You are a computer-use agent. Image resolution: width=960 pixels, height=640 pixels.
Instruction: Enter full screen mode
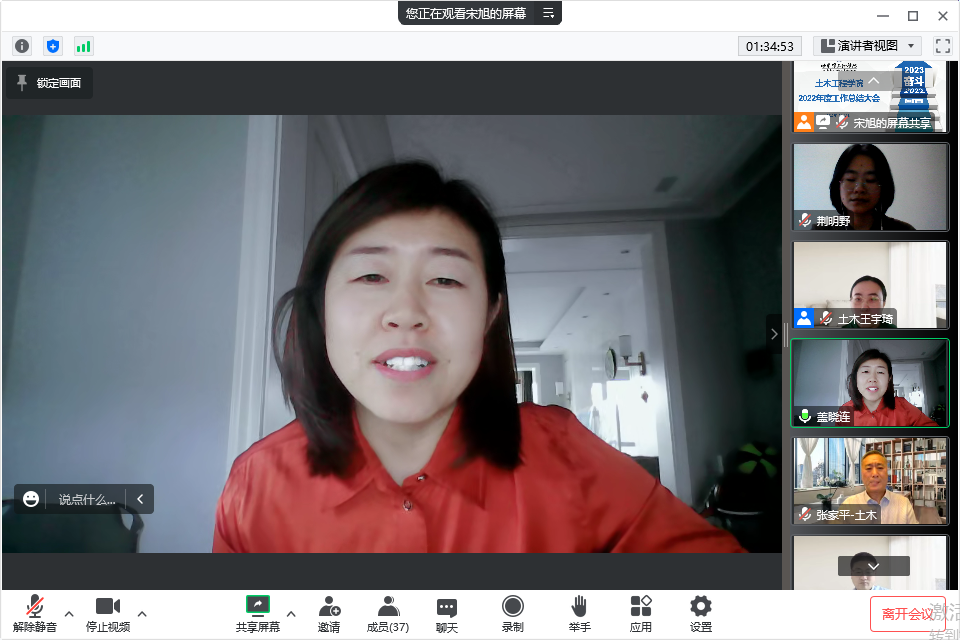pyautogui.click(x=942, y=46)
